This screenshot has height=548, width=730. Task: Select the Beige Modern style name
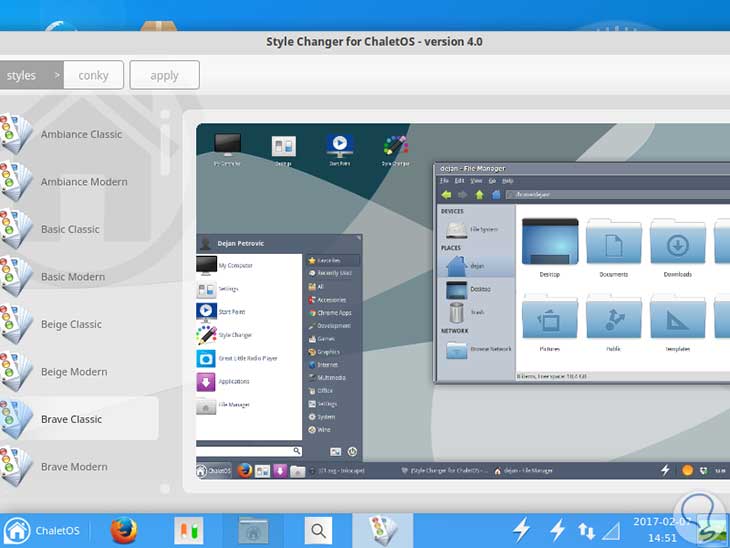pos(74,372)
